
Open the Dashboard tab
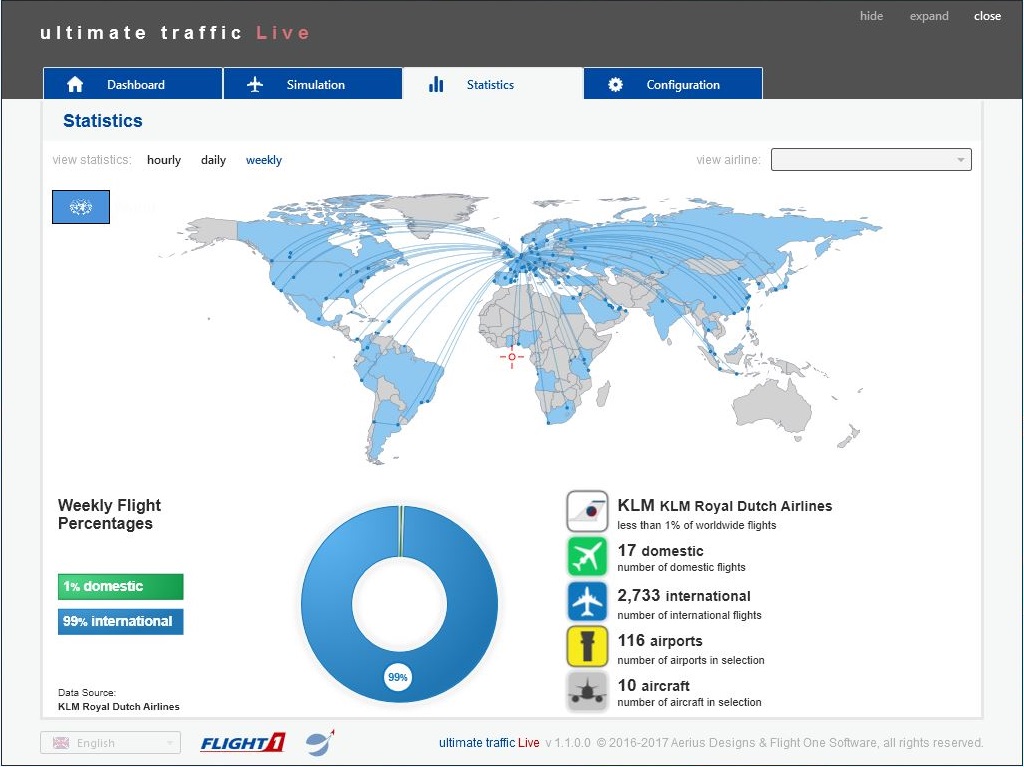coord(133,84)
